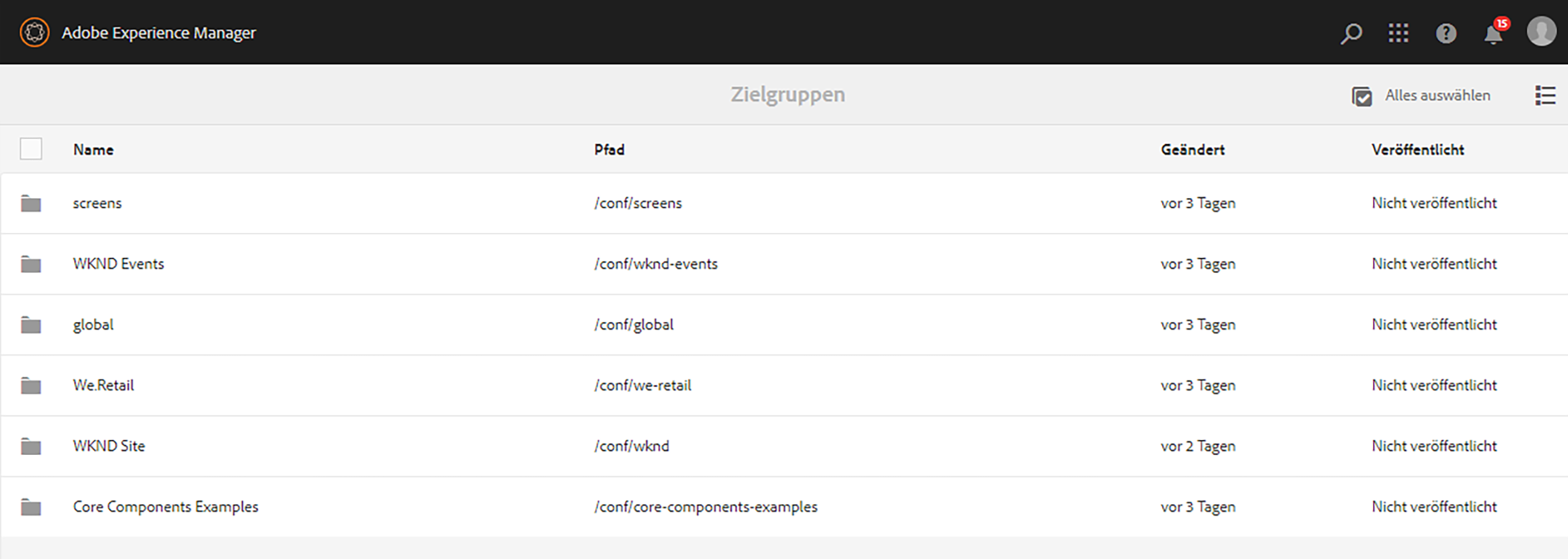The width and height of the screenshot is (1568, 559).
Task: Sort by the Veröffentlicht column header
Action: pyautogui.click(x=1418, y=149)
